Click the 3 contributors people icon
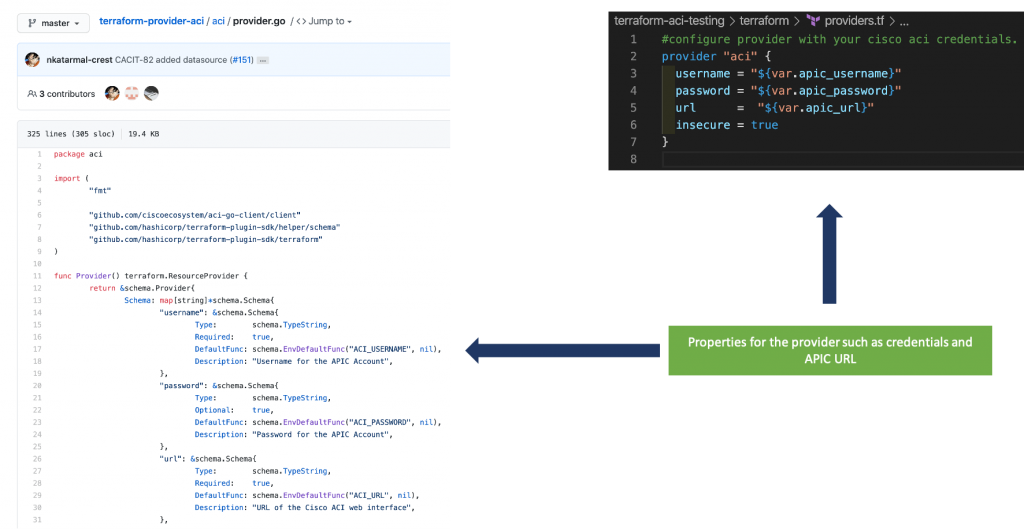This screenshot has height=529, width=1024. point(32,94)
